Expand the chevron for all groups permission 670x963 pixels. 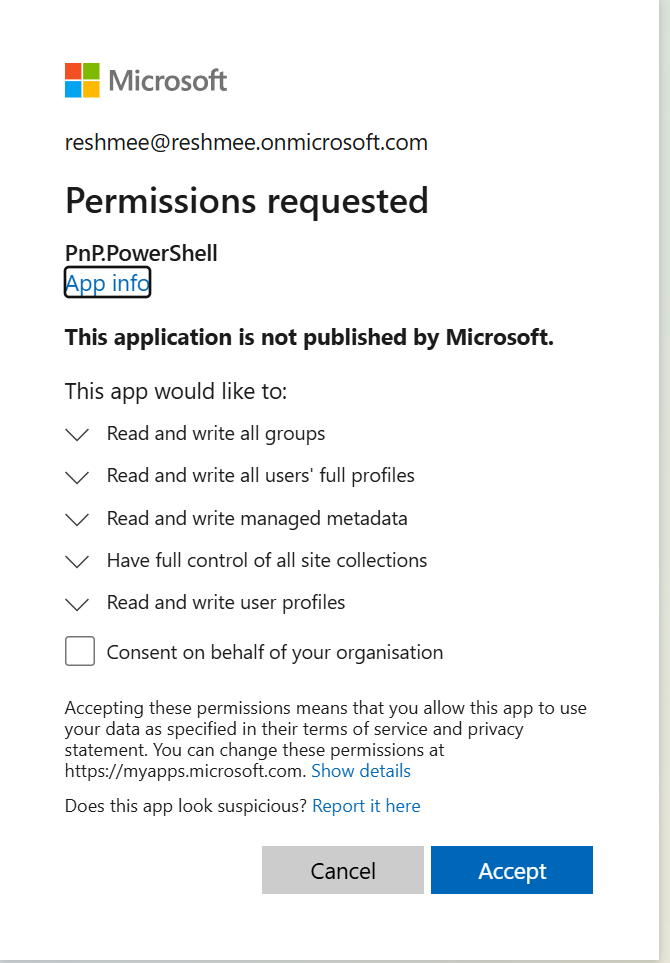tap(77, 434)
